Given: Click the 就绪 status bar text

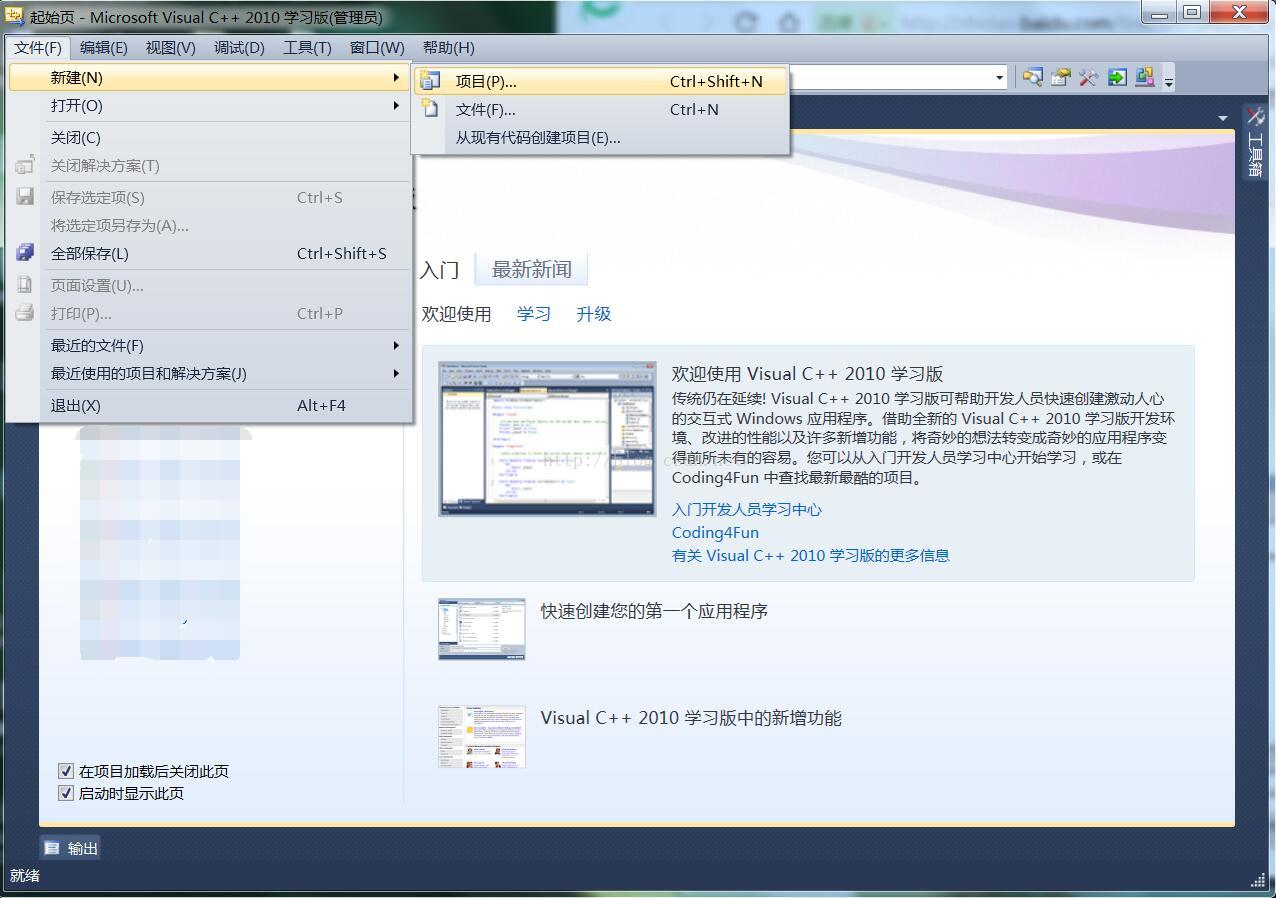Looking at the screenshot, I should (25, 875).
